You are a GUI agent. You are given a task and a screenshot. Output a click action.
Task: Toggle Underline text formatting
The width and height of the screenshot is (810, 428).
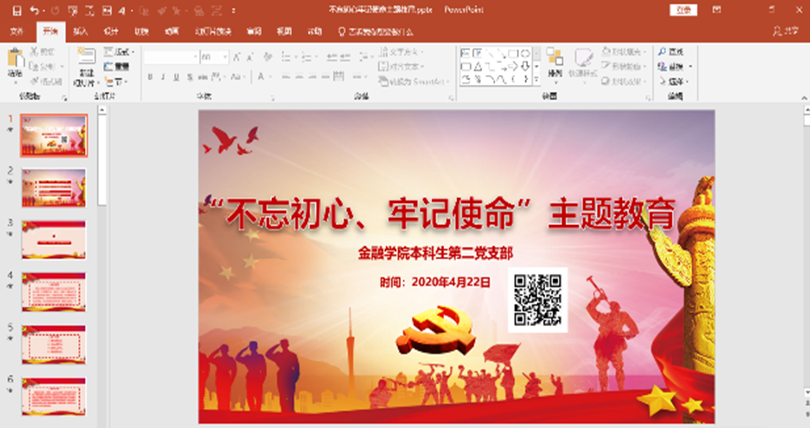177,76
